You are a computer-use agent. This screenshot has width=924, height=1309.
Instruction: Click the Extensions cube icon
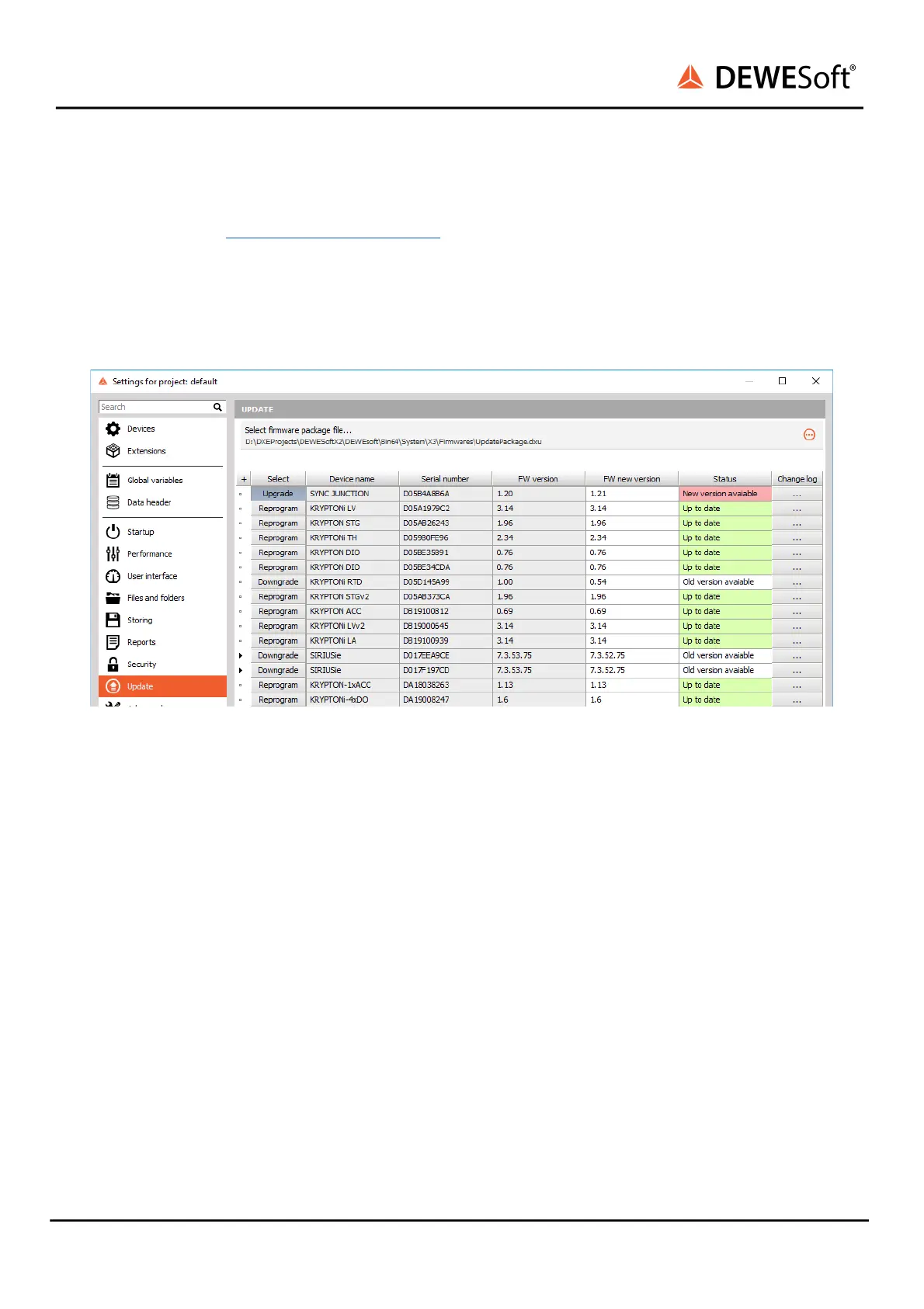pyautogui.click(x=113, y=450)
